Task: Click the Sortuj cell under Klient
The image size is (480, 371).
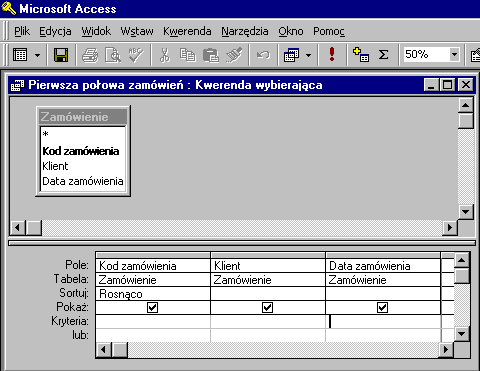Action: coord(268,294)
